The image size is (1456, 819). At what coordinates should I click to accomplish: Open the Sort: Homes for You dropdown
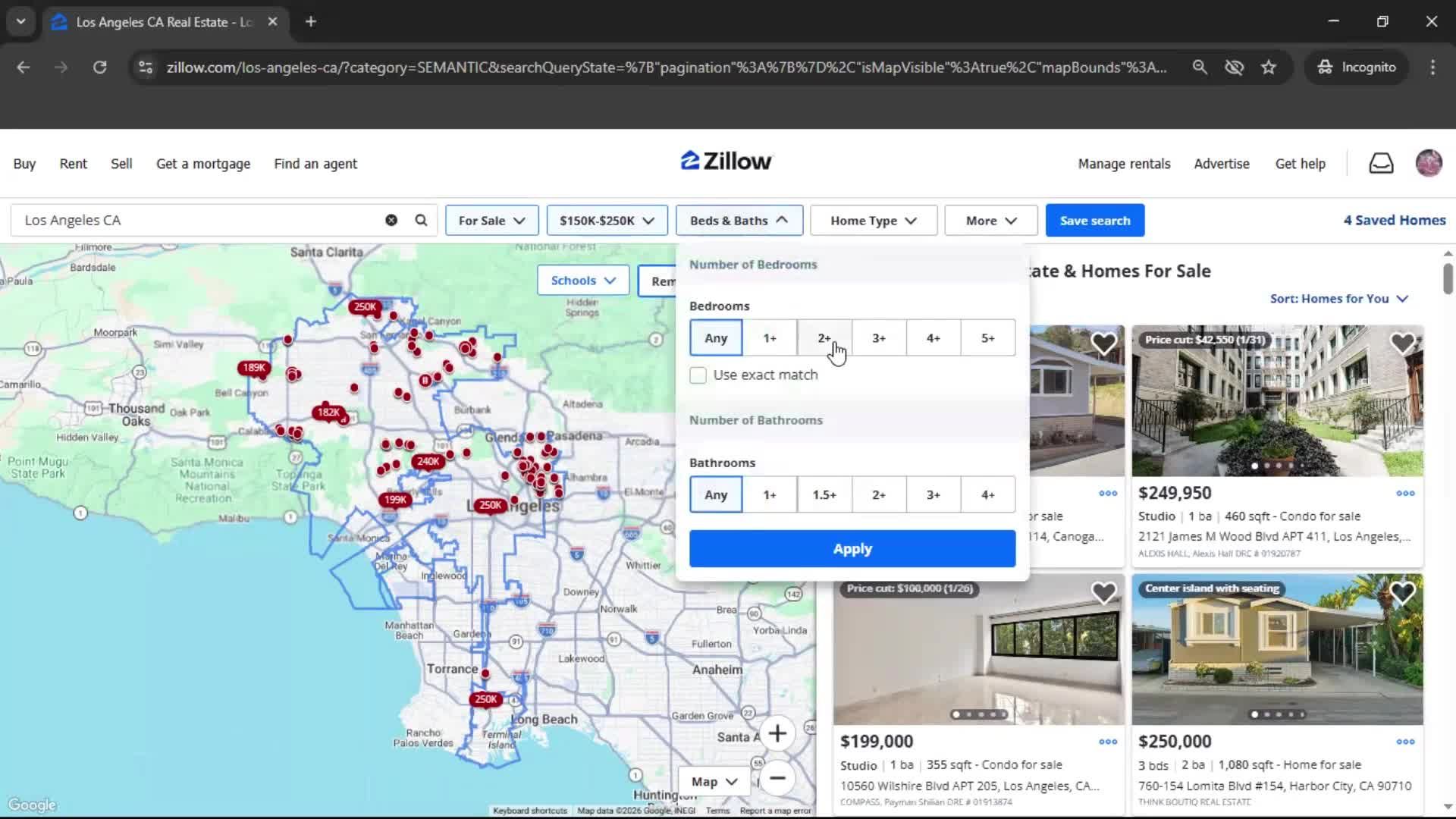click(1338, 299)
